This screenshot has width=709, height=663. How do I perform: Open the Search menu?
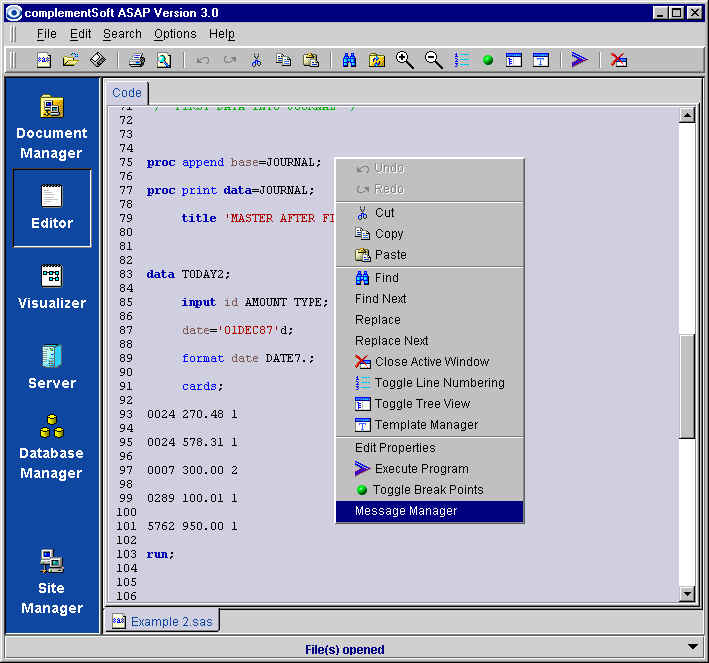pyautogui.click(x=122, y=34)
